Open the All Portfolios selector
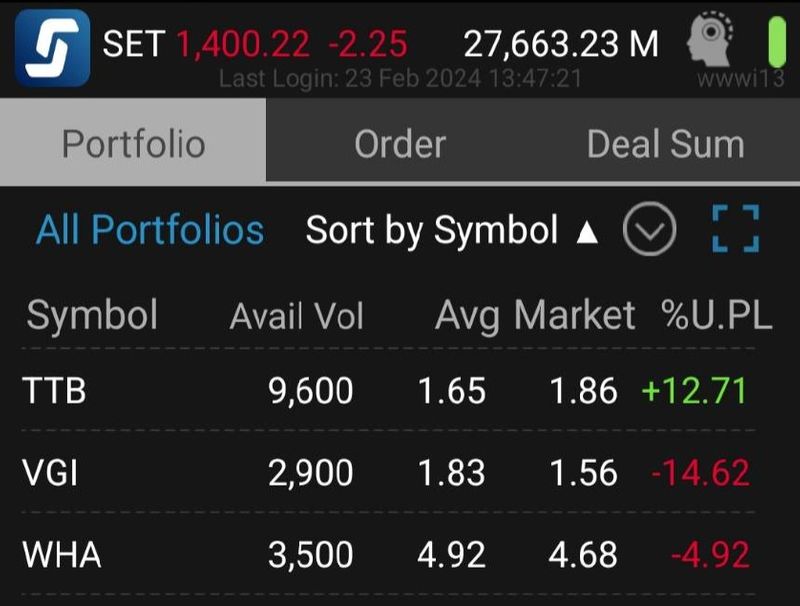This screenshot has width=800, height=606. (x=150, y=231)
